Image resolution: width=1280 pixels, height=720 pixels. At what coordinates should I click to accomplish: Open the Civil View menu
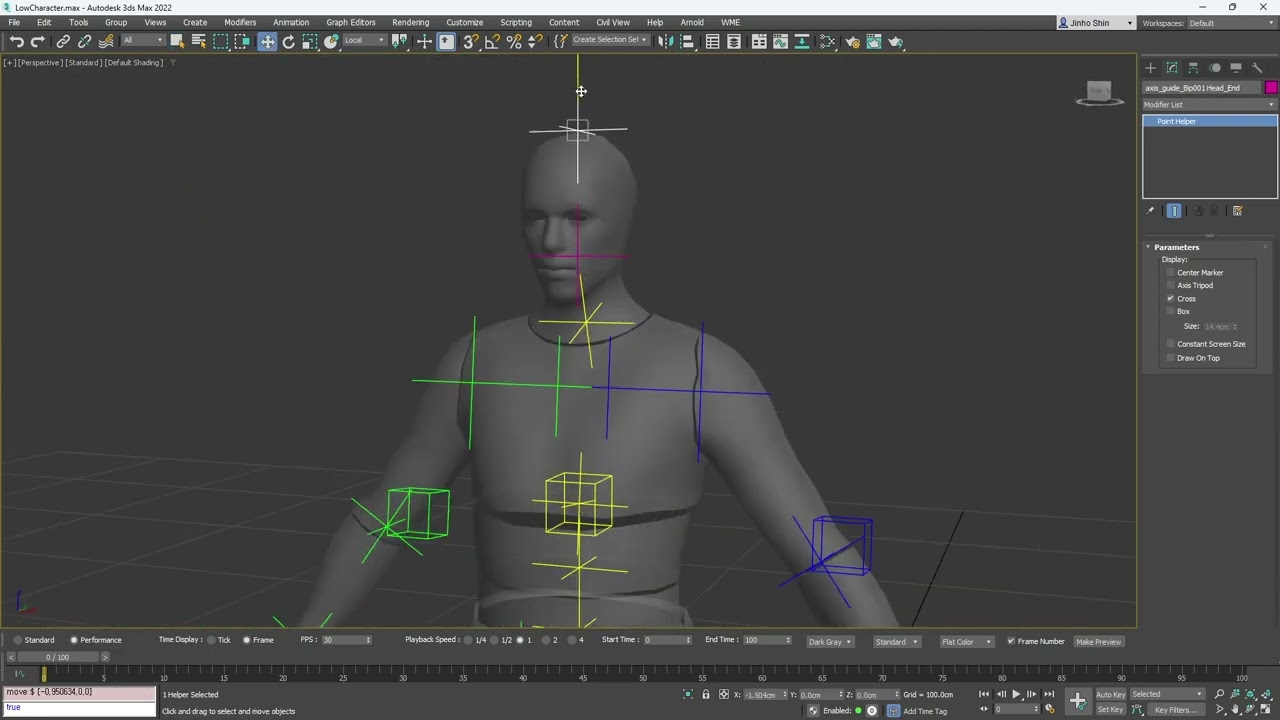click(x=613, y=22)
